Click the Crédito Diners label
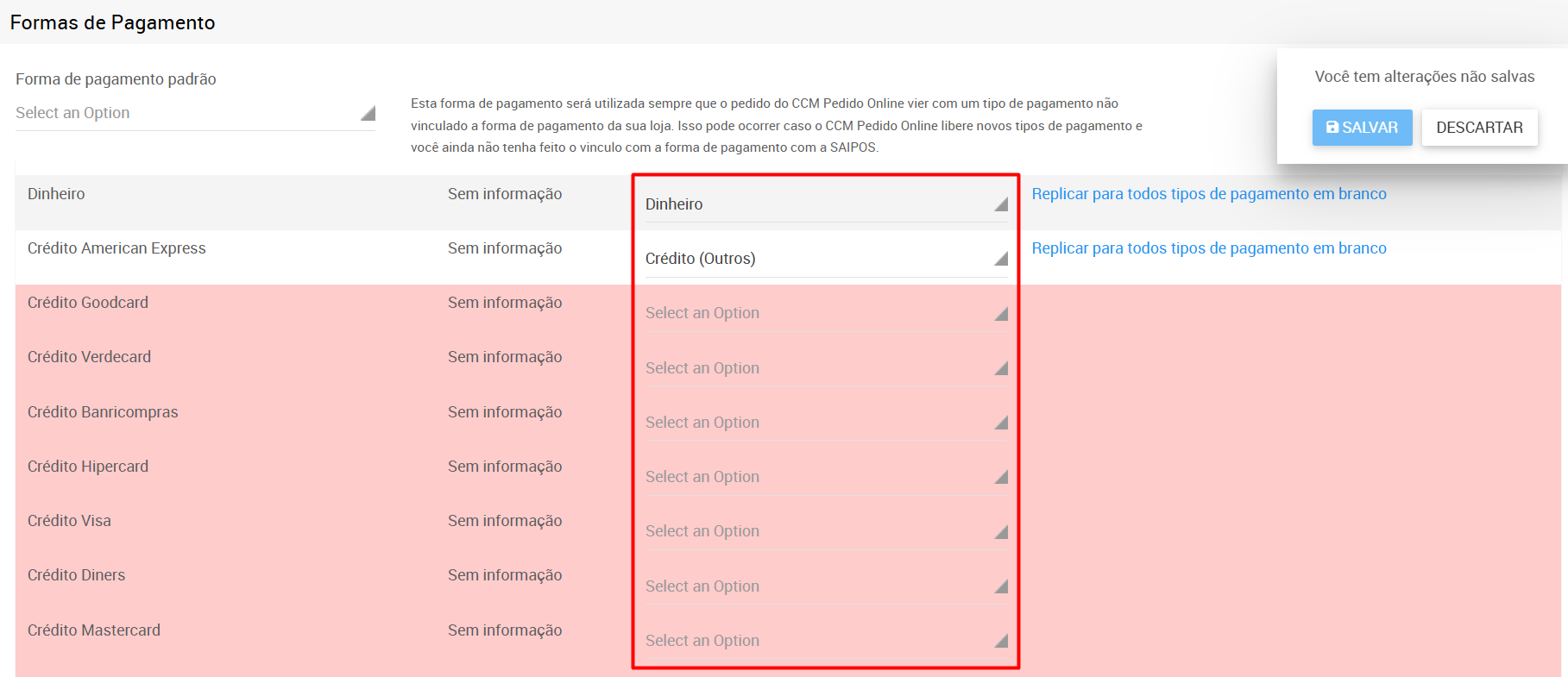Image resolution: width=1568 pixels, height=677 pixels. tap(76, 575)
